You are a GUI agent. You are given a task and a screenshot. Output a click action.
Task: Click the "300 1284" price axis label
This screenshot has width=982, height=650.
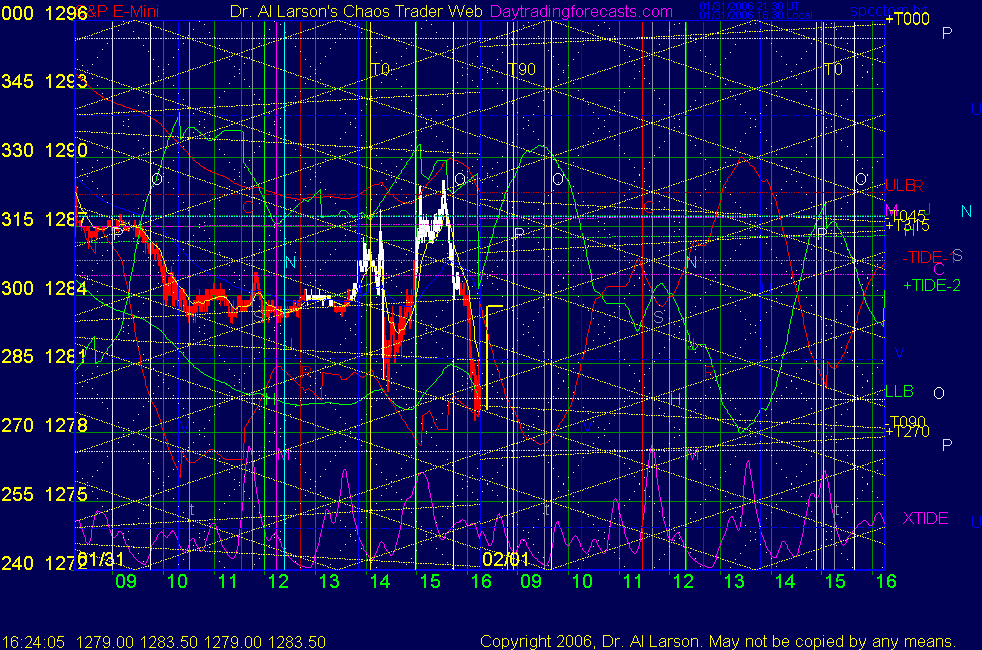point(44,288)
